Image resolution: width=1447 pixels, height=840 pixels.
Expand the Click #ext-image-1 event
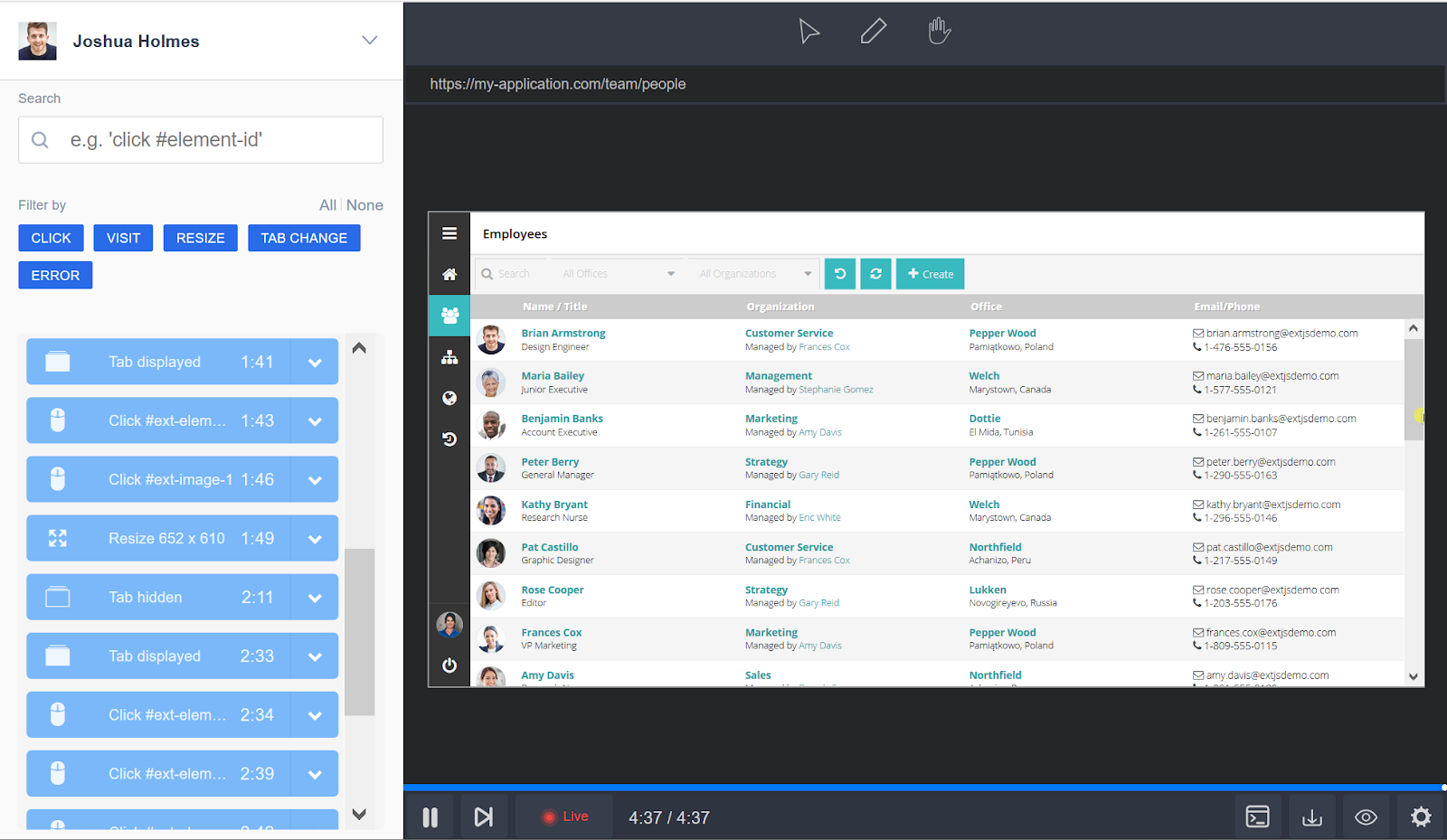315,479
